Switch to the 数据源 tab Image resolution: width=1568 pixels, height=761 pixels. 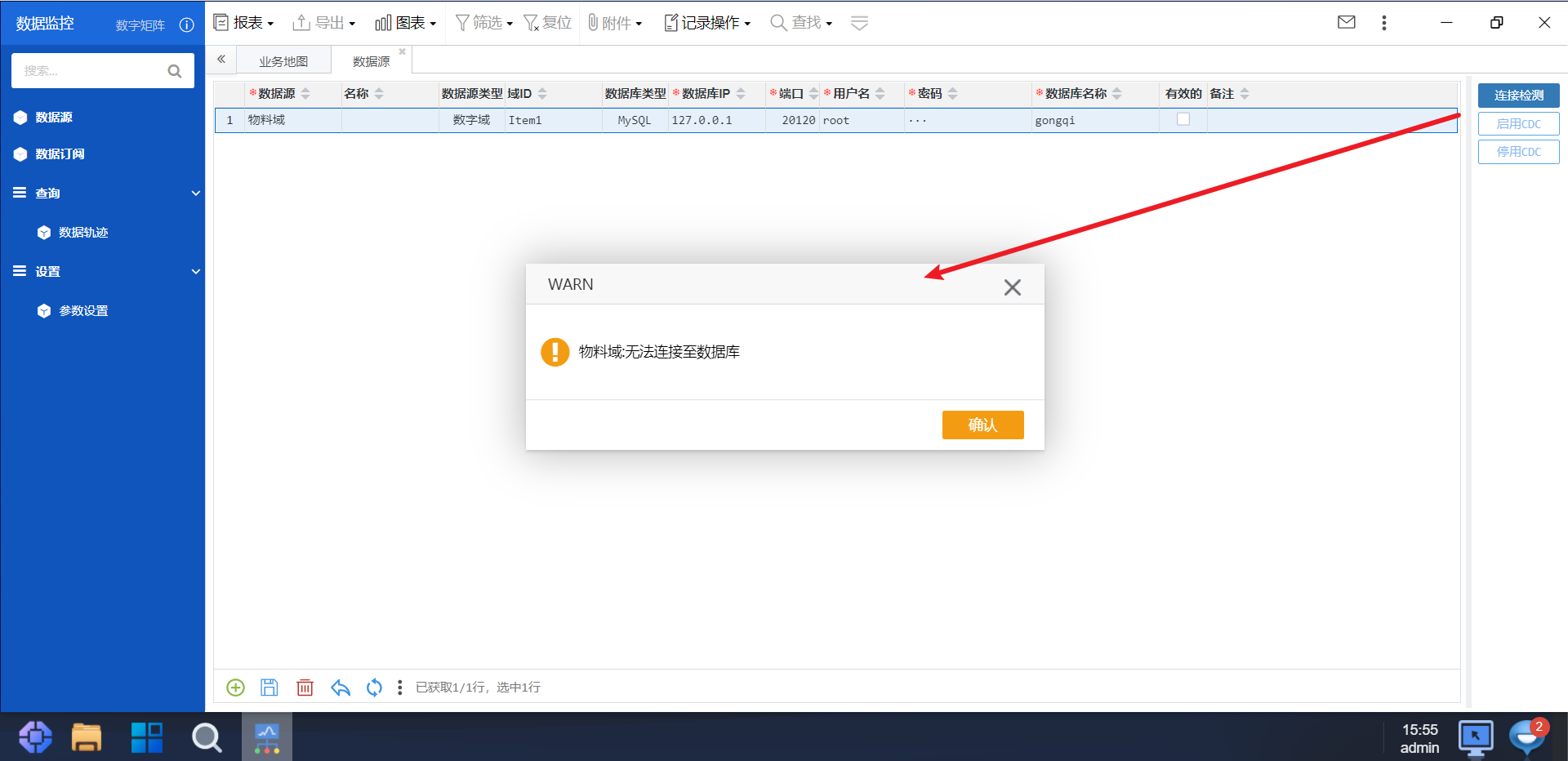pos(371,61)
